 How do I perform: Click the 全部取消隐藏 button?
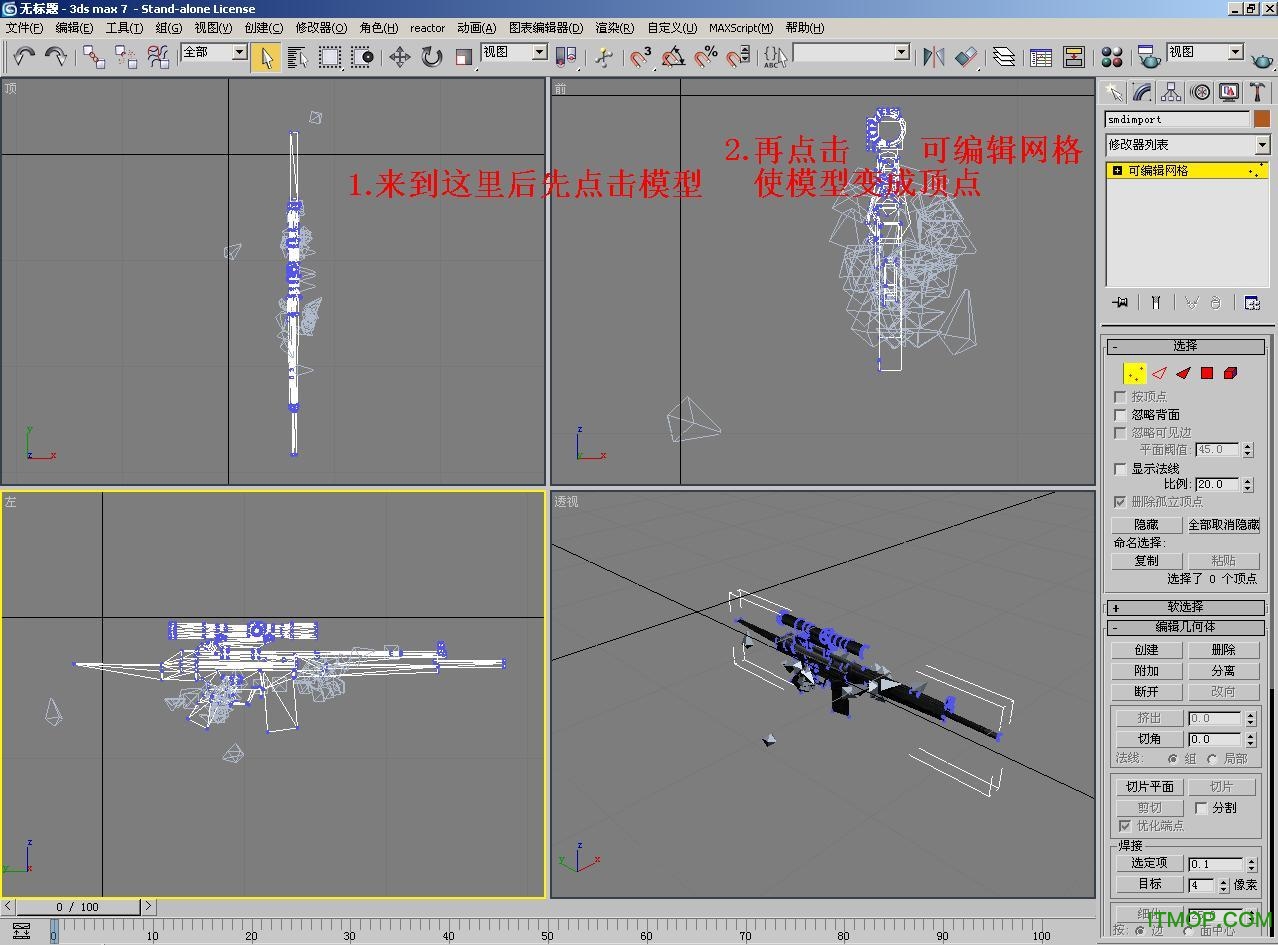tap(1223, 525)
